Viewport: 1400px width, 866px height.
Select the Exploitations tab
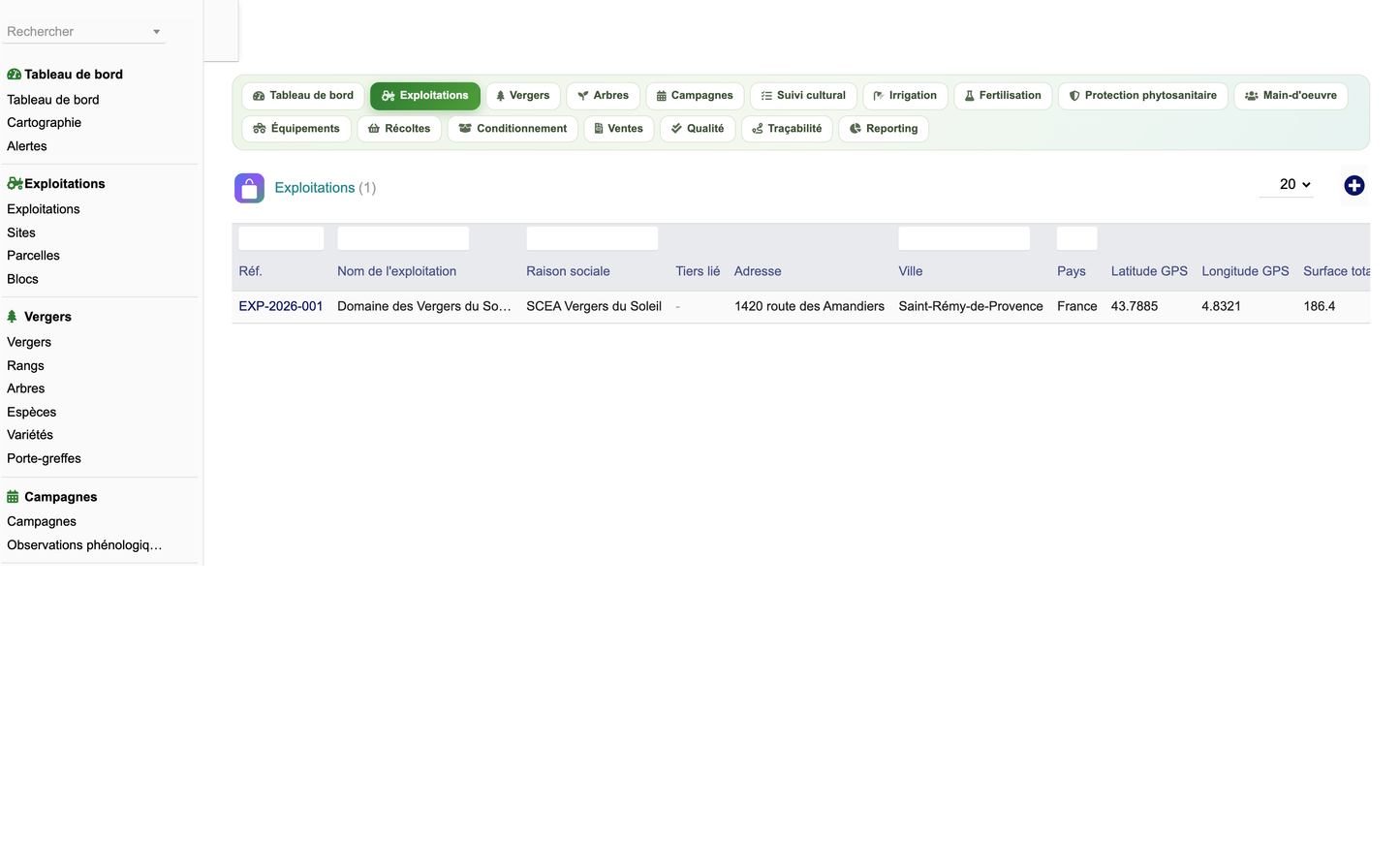click(424, 96)
